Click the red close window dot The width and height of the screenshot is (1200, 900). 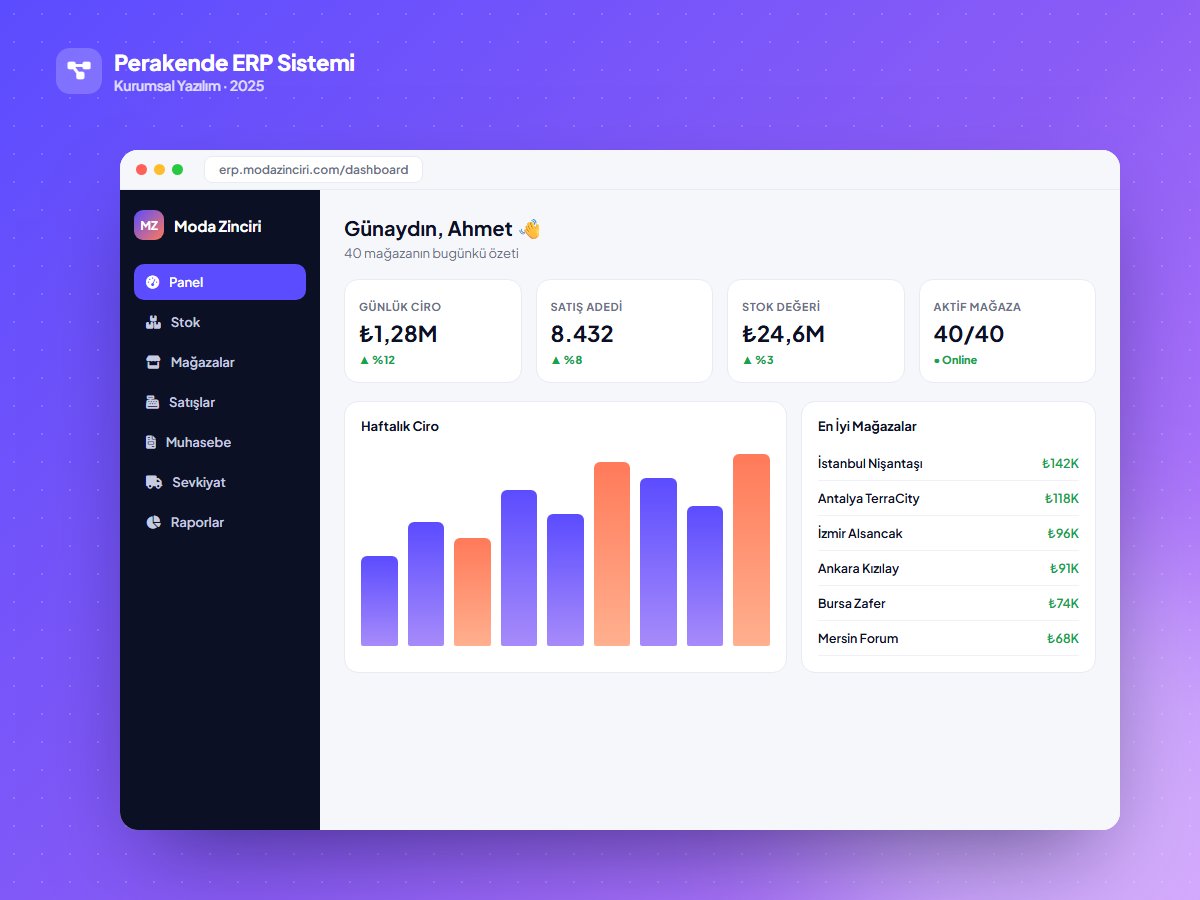[x=142, y=170]
